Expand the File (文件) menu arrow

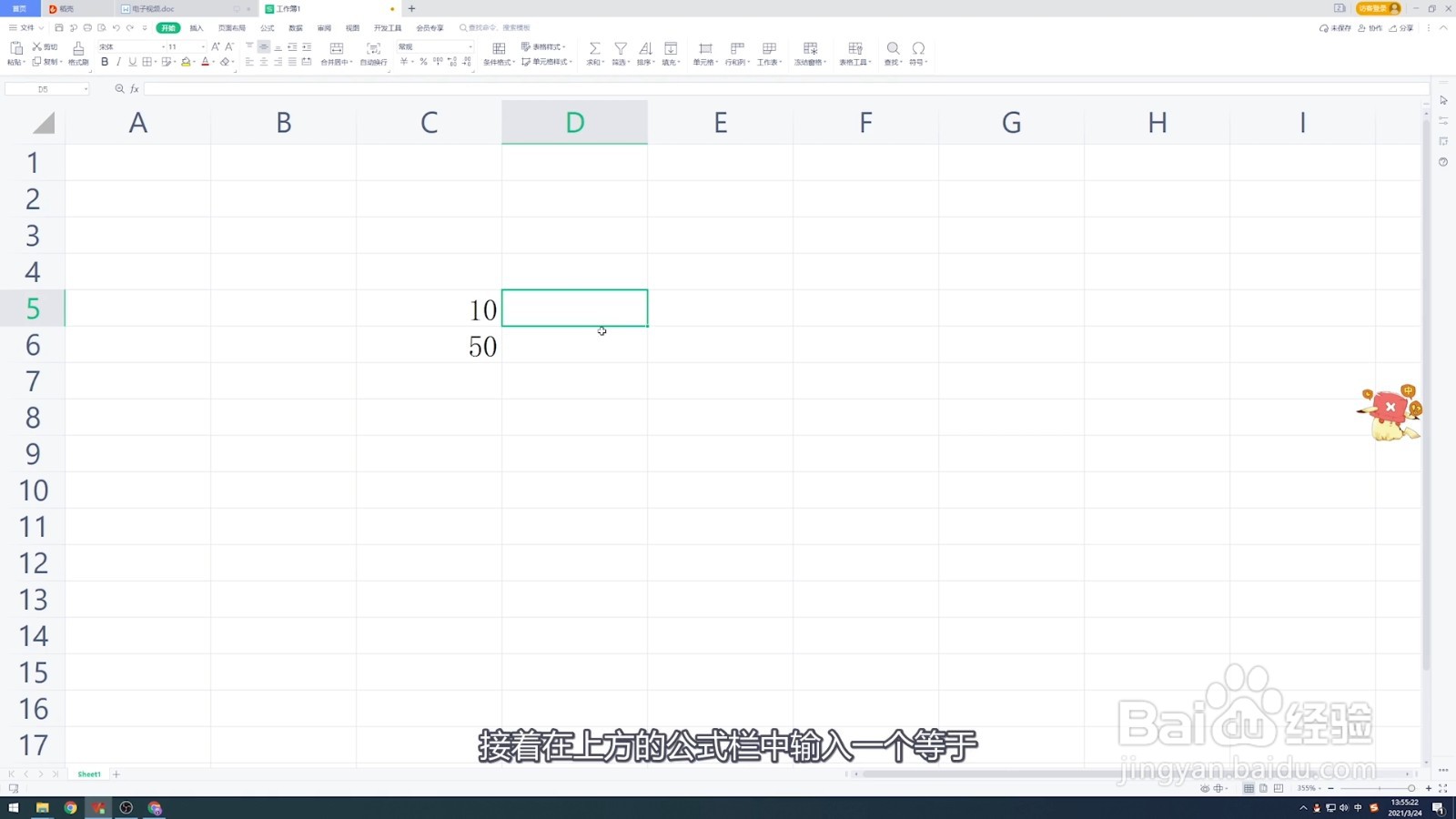(x=41, y=28)
